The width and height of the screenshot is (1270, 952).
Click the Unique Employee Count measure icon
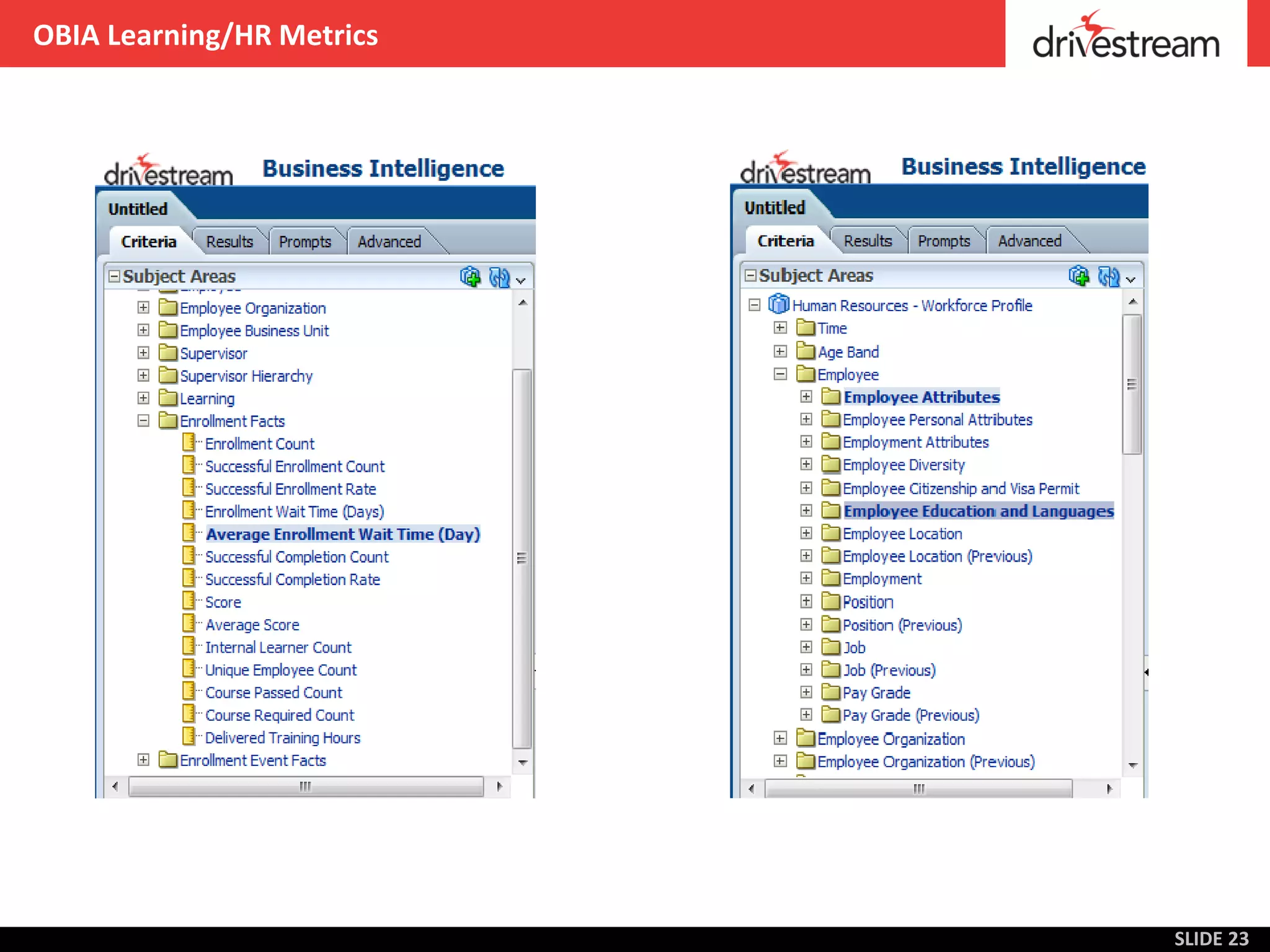coord(190,669)
